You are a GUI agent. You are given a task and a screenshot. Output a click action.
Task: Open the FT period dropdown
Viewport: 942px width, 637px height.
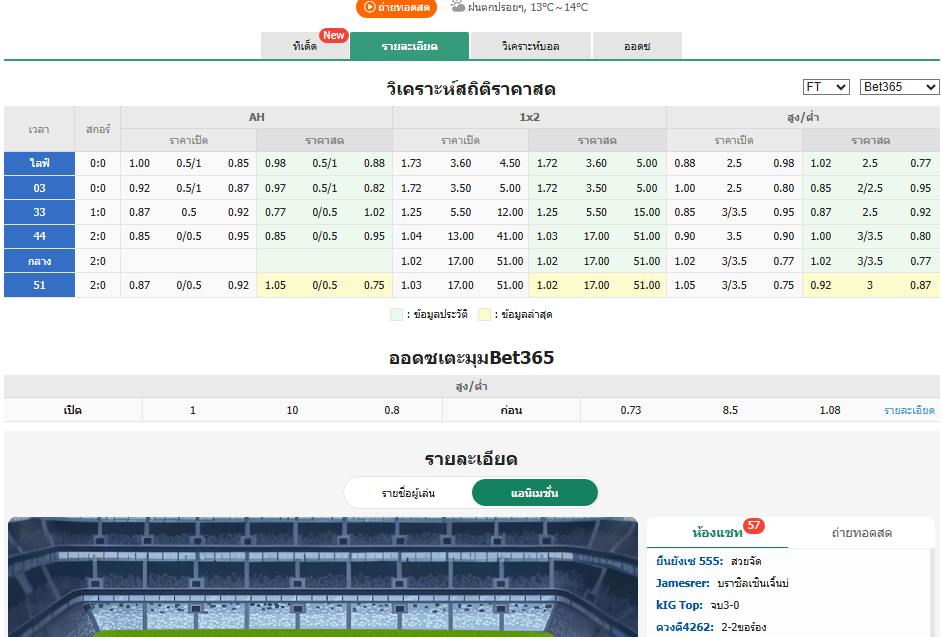tap(824, 87)
